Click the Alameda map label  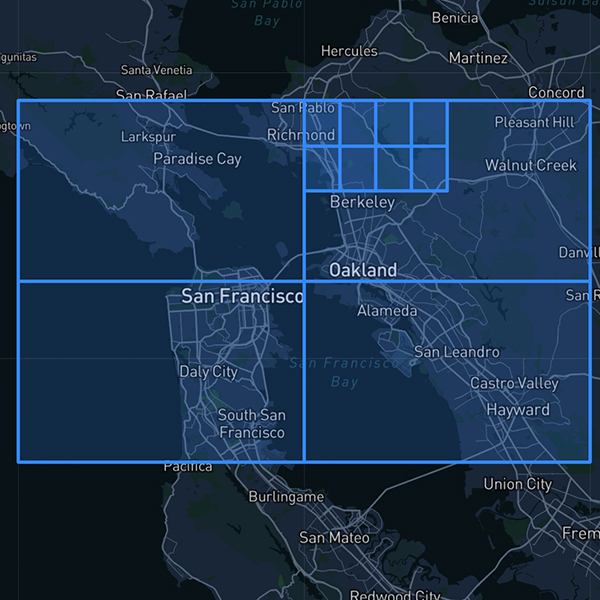[x=387, y=311]
